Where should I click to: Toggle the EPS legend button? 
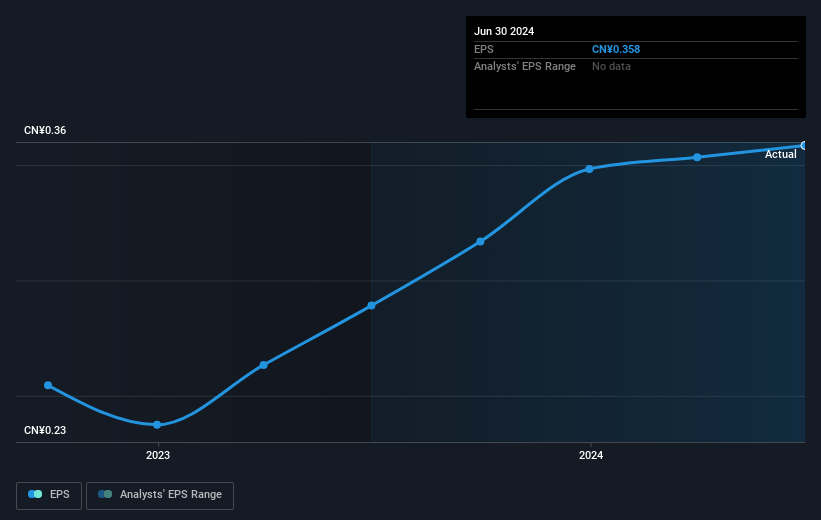coord(49,495)
